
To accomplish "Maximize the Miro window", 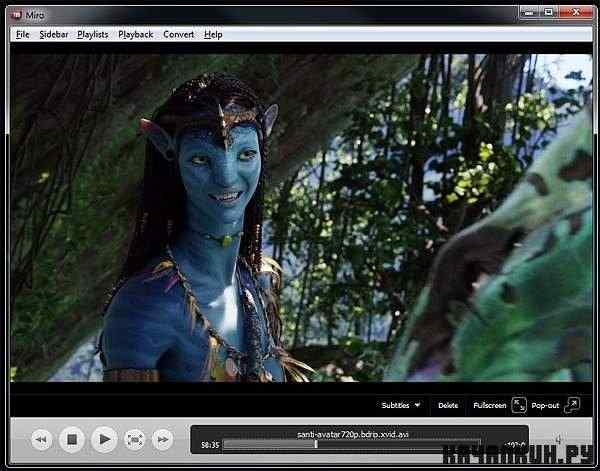I will click(548, 13).
